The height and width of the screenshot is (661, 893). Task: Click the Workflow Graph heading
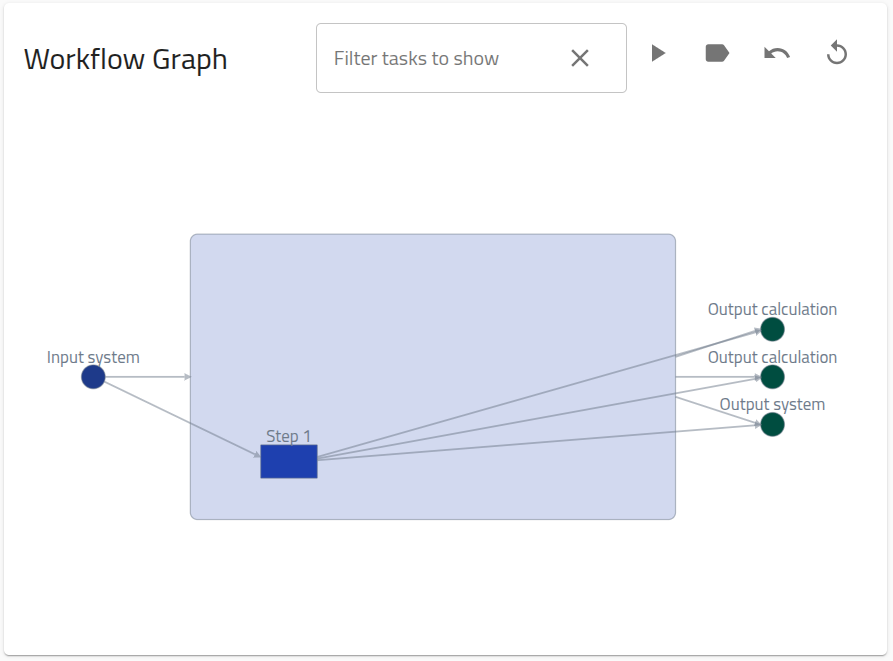coord(125,59)
